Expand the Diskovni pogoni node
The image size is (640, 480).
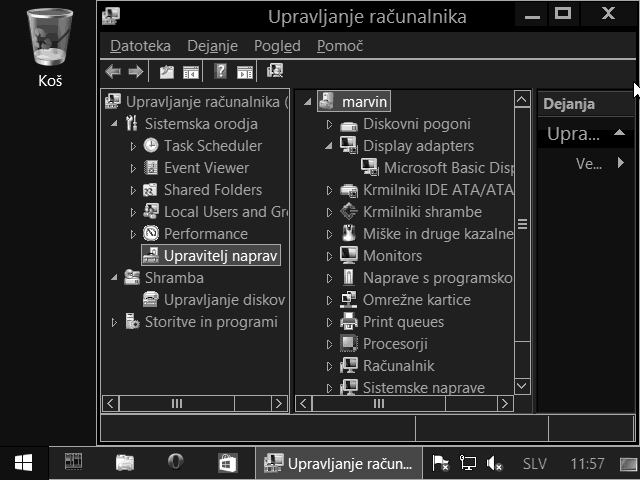point(329,124)
